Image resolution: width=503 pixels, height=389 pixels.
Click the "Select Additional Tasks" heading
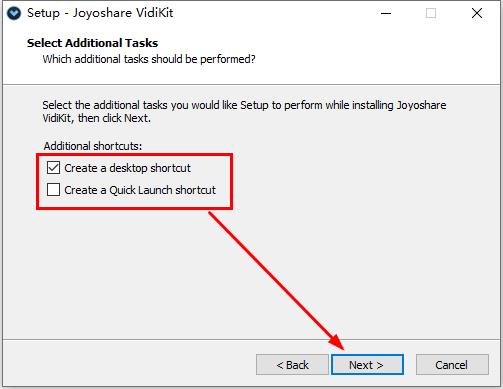[93, 43]
